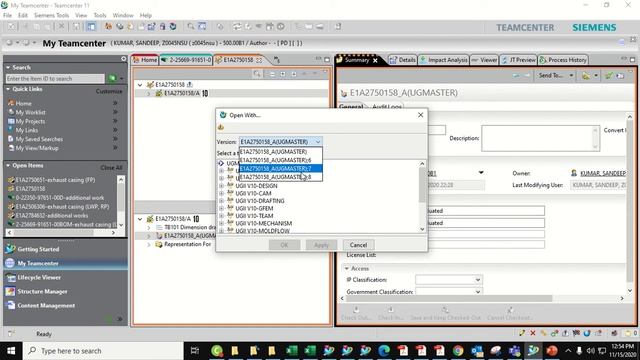
Task: Select E1A2750158_A(UGMASTER);7 version option
Action: tap(280, 169)
